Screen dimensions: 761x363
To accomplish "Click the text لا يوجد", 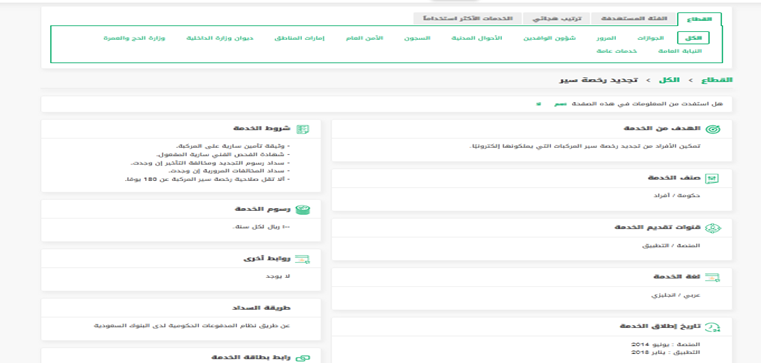I will (x=278, y=276).
